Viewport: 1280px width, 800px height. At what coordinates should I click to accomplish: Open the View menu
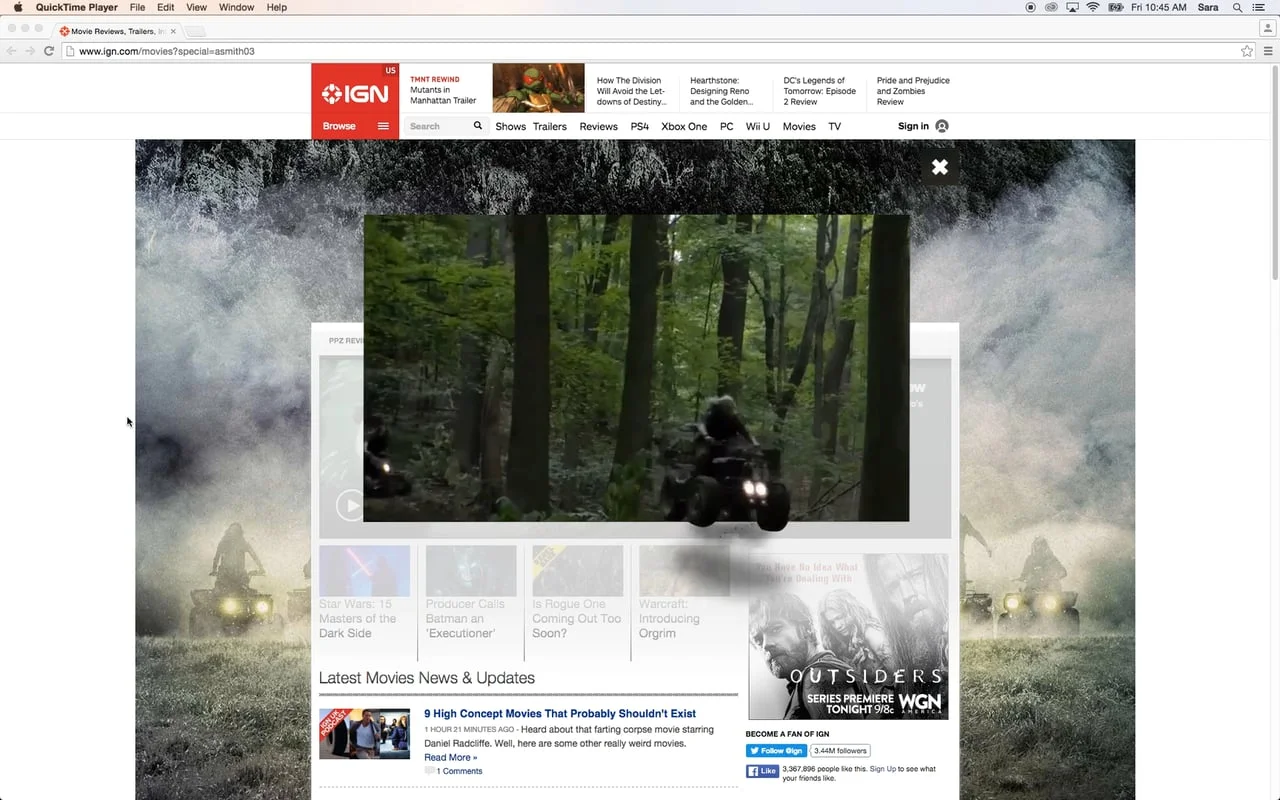[x=196, y=7]
